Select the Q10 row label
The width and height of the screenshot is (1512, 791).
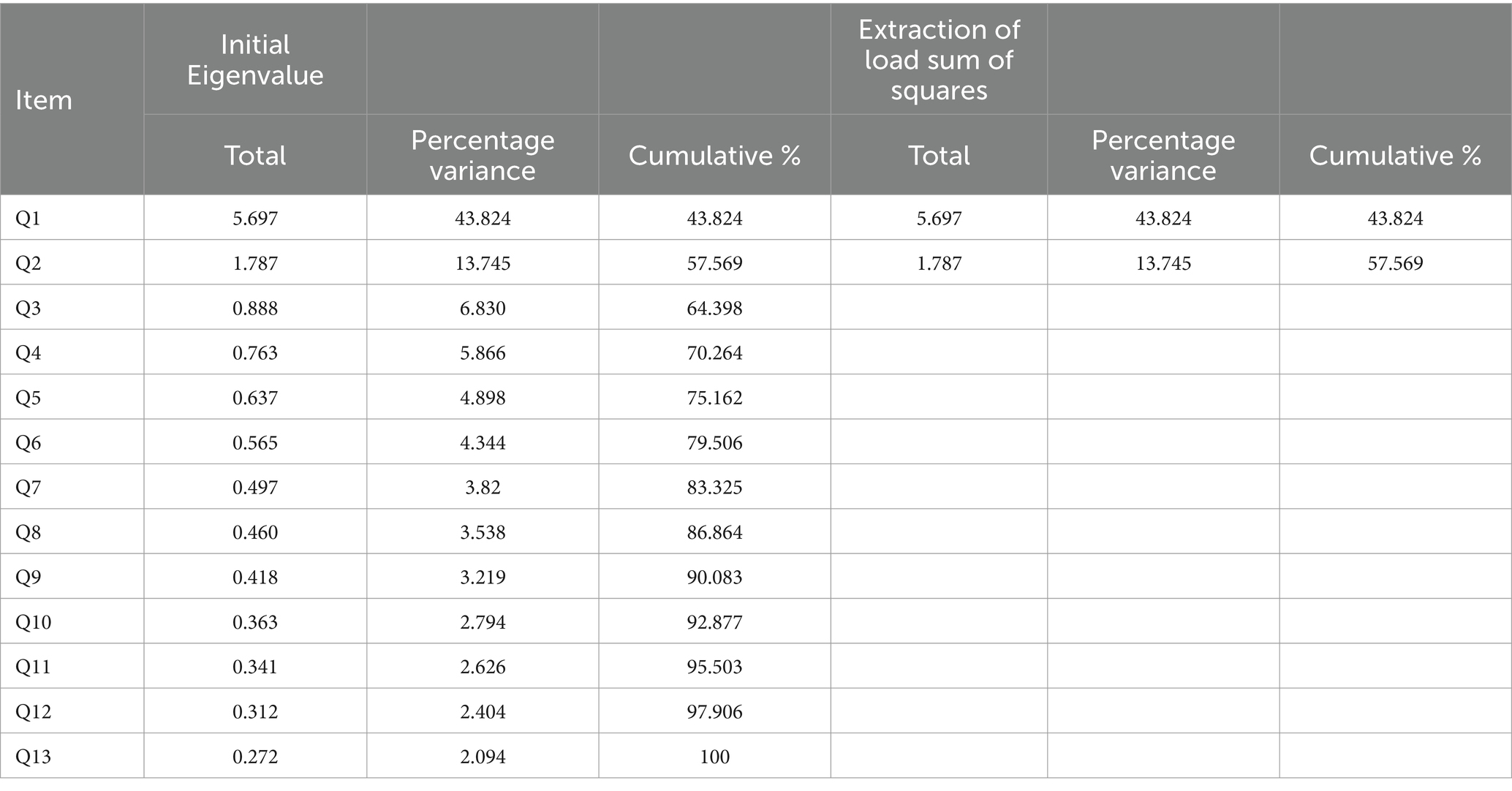pyautogui.click(x=34, y=622)
